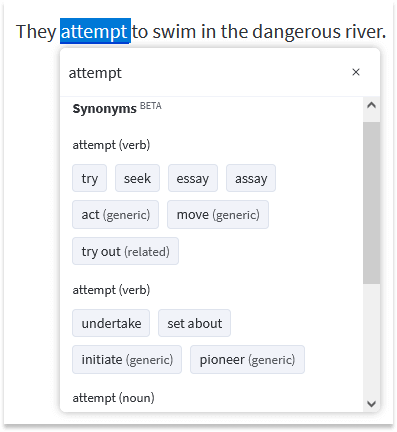This screenshot has width=397, height=432.
Task: Select the synonym "seek"
Action: point(137,178)
